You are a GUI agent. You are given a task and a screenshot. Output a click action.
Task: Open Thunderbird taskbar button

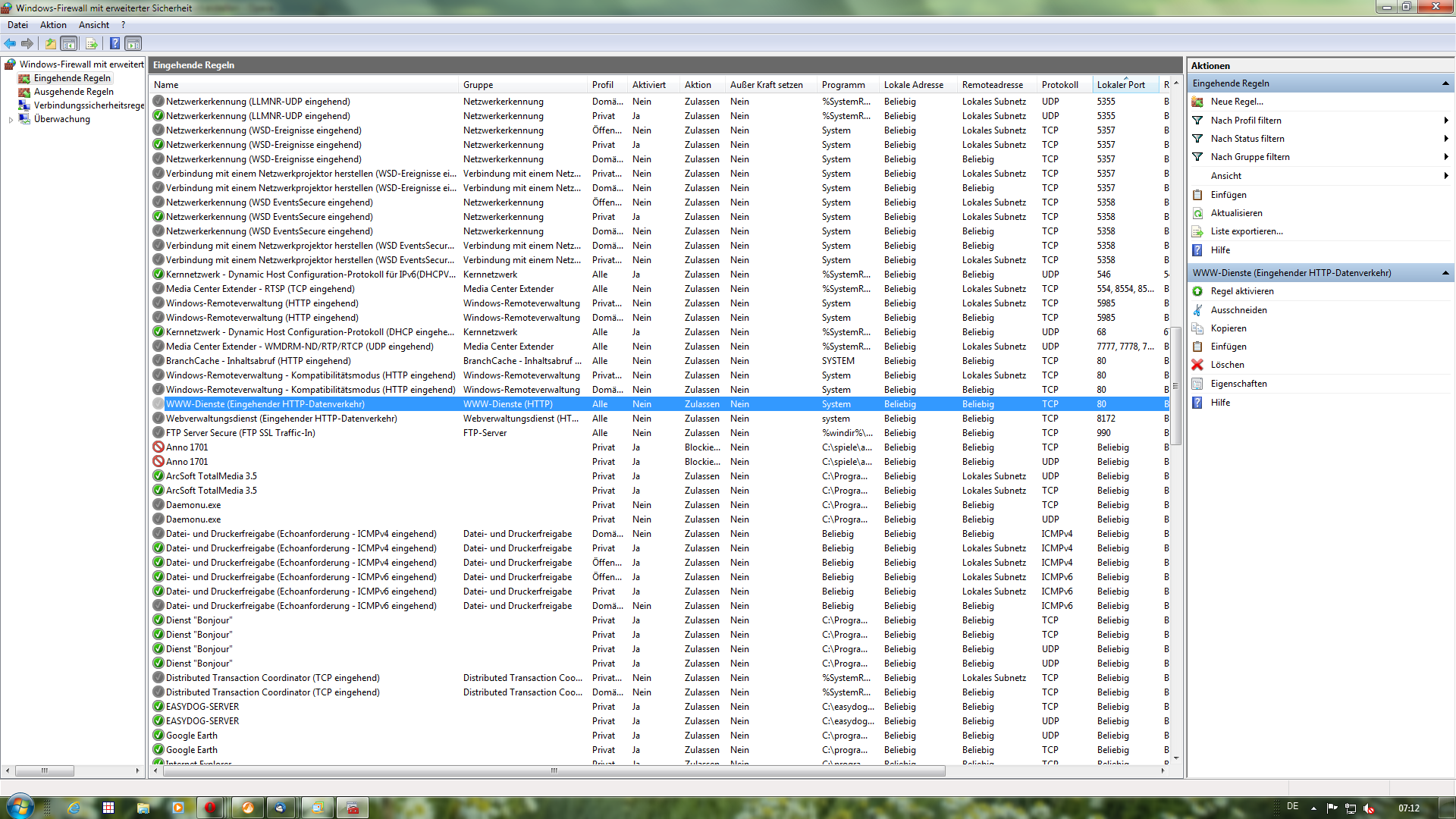280,808
